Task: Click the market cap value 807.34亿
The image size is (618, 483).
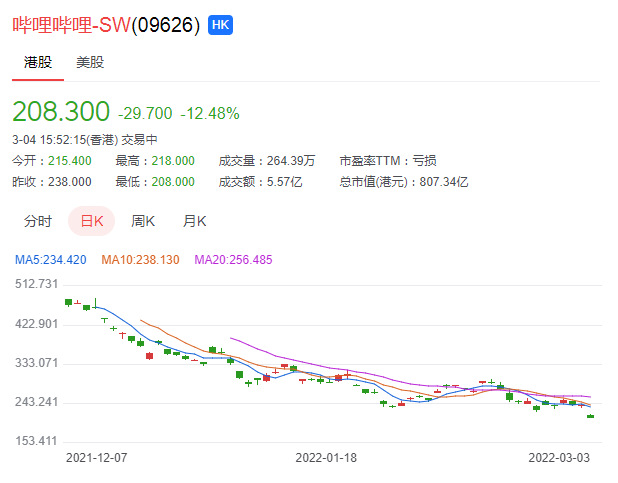Action: (444, 182)
